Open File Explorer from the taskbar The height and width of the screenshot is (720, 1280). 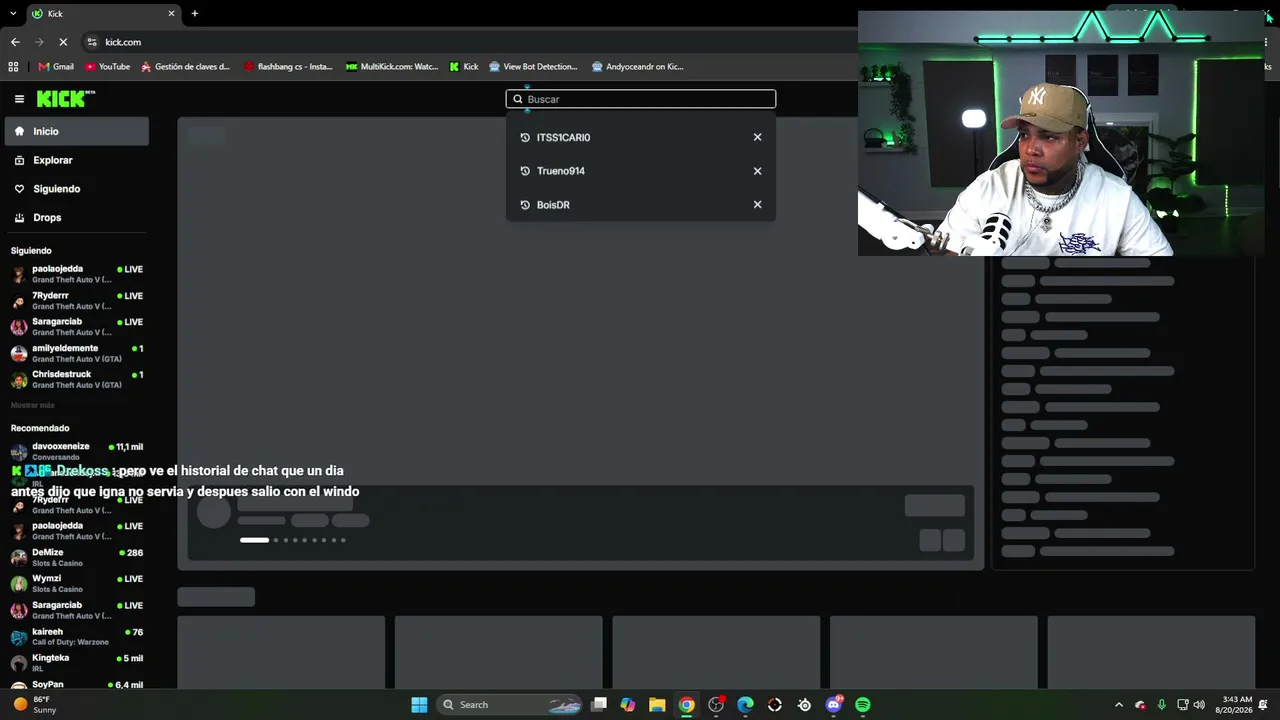[657, 705]
